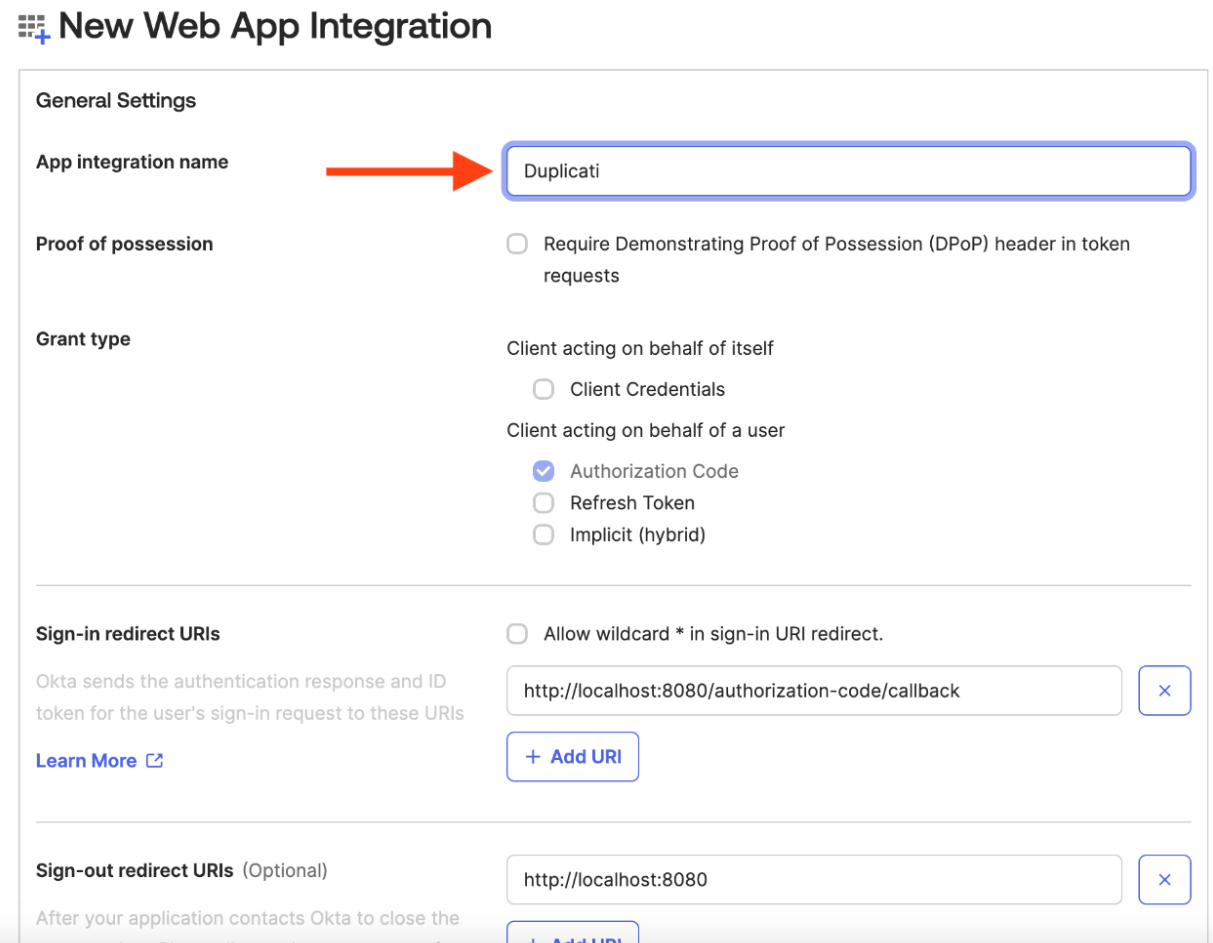Toggle the Authorization Code checkbox
Screen dimensions: 1213x943
[543, 471]
